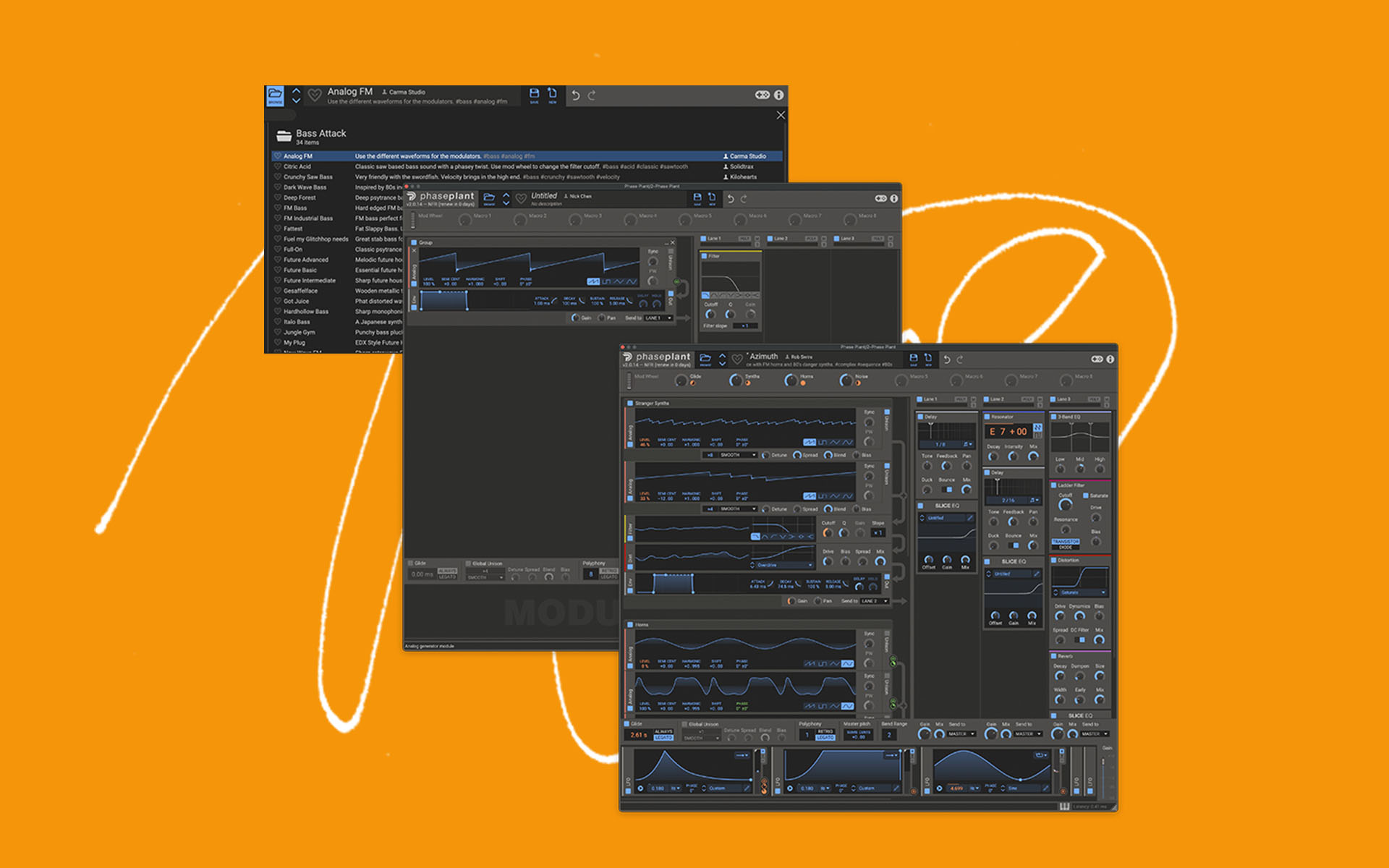1389x868 pixels.
Task: Click info icon in Azimuth window header
Action: [x=1110, y=359]
